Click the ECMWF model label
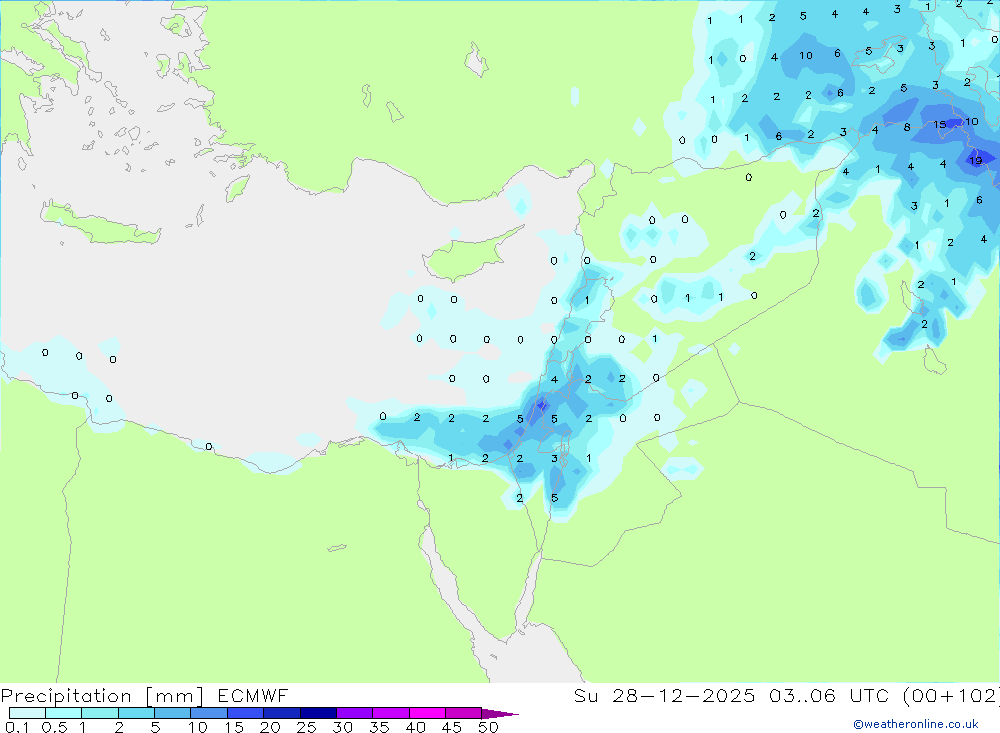The width and height of the screenshot is (1000, 733). click(x=253, y=695)
